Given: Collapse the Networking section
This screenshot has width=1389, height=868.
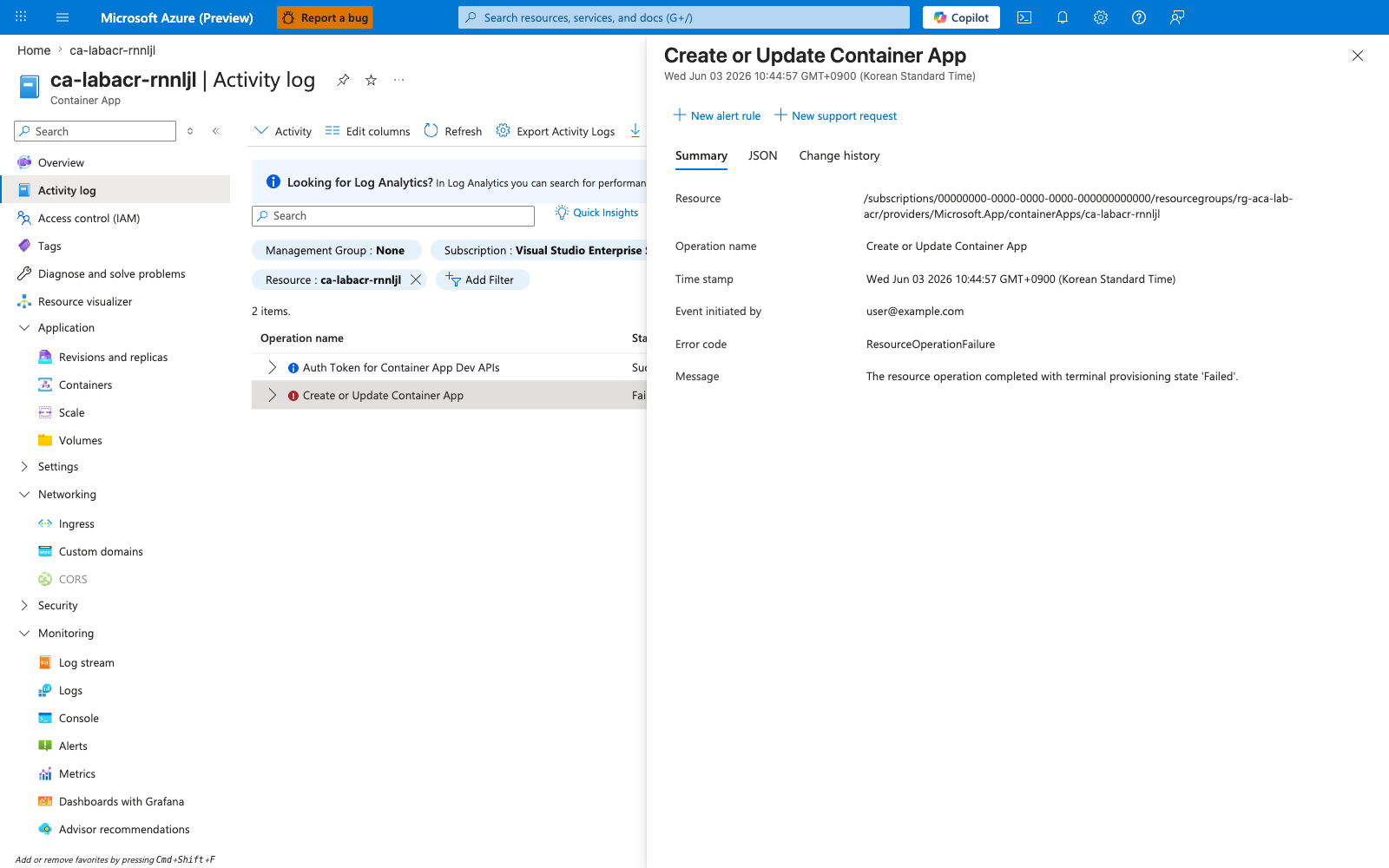Looking at the screenshot, I should click(x=24, y=494).
